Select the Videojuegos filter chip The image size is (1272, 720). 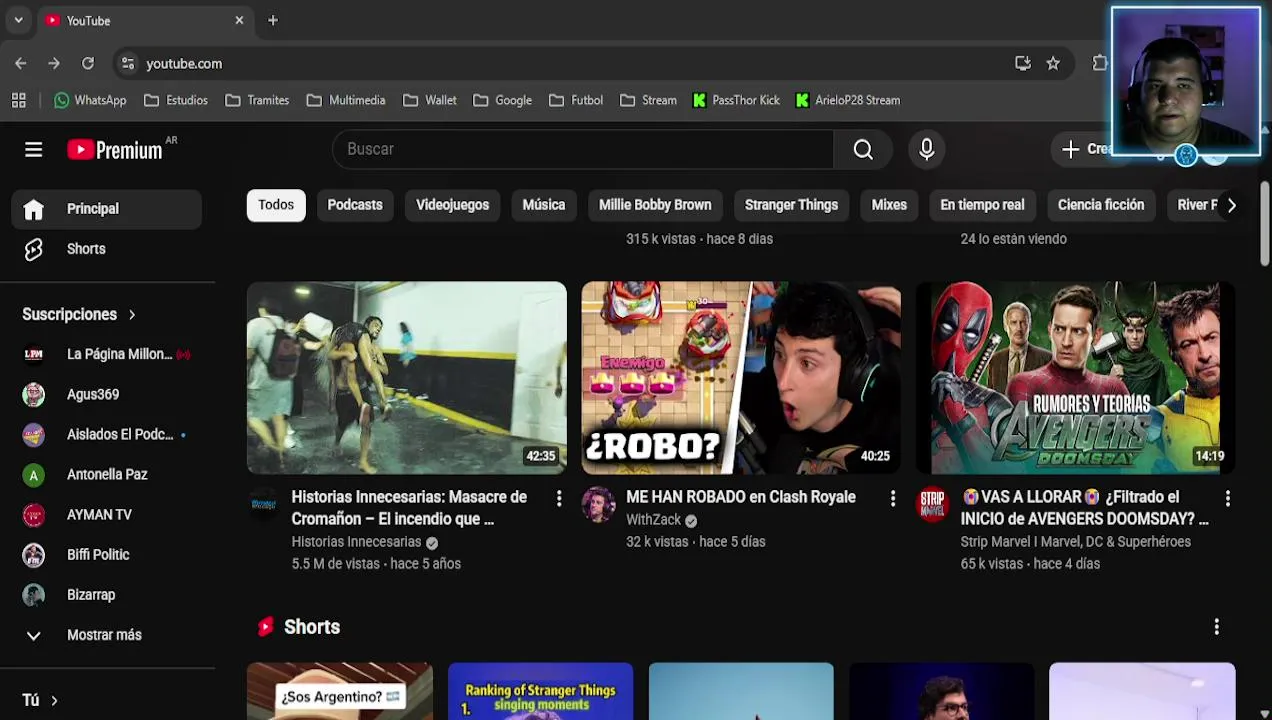coord(452,205)
